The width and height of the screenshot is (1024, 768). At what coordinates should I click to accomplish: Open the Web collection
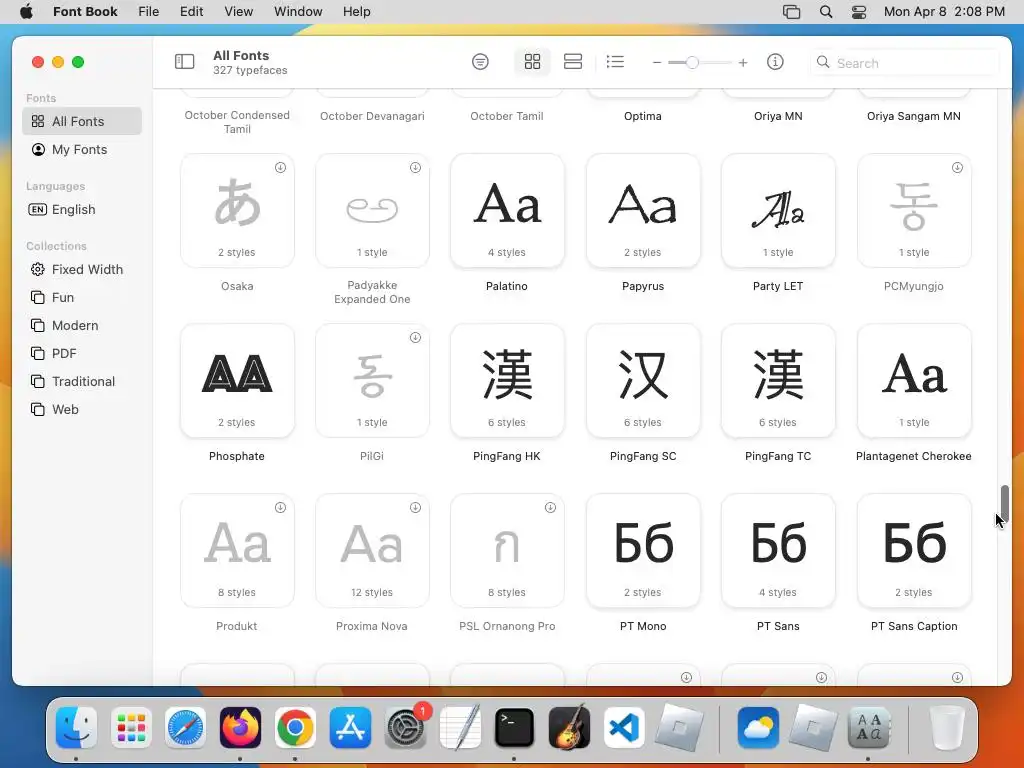(82, 410)
